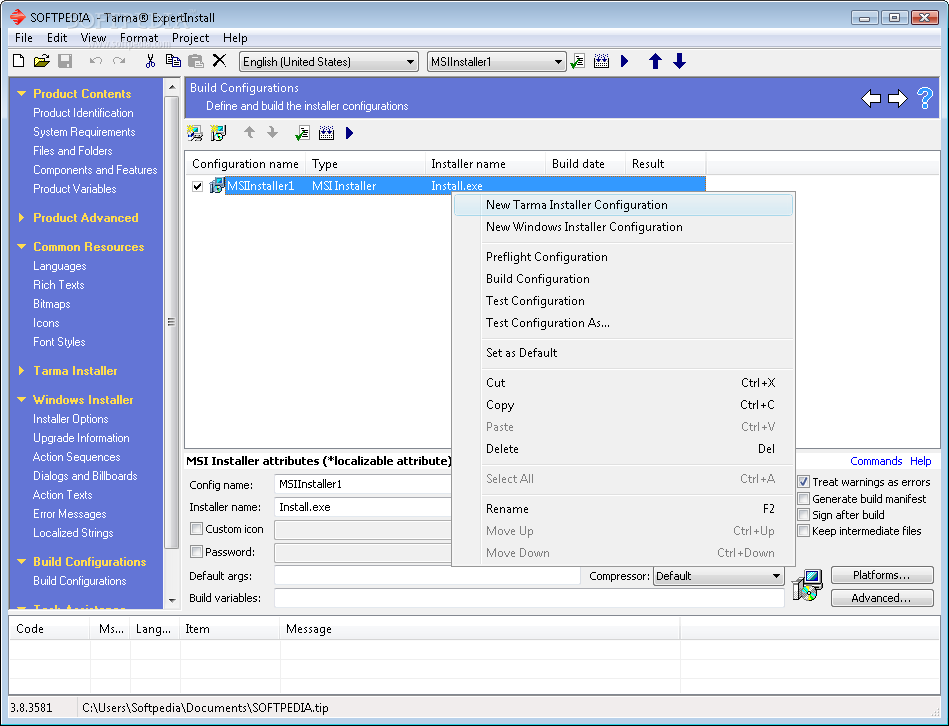Clear the Default args input field
This screenshot has width=949, height=726.
coord(430,575)
